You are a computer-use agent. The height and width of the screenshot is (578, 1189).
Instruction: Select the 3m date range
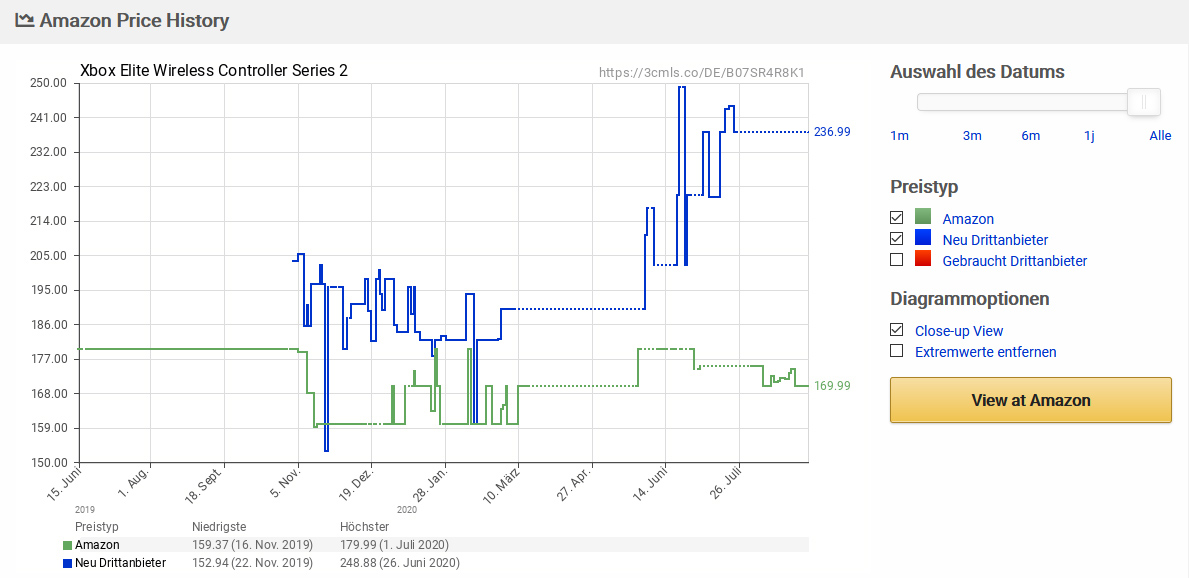click(x=972, y=136)
